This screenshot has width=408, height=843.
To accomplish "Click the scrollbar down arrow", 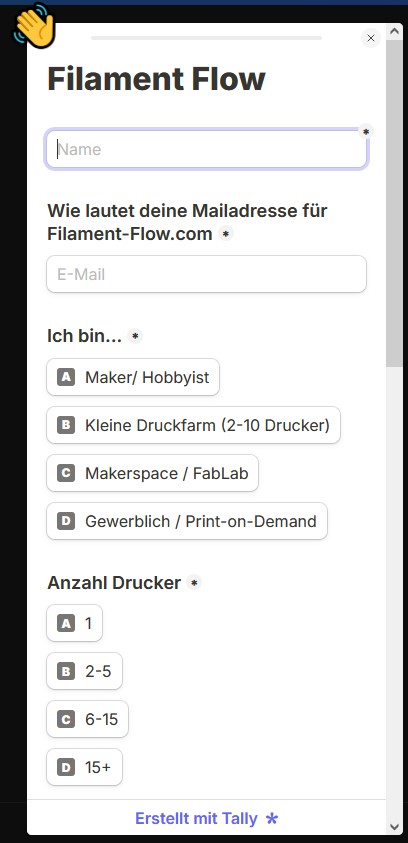I will [394, 826].
